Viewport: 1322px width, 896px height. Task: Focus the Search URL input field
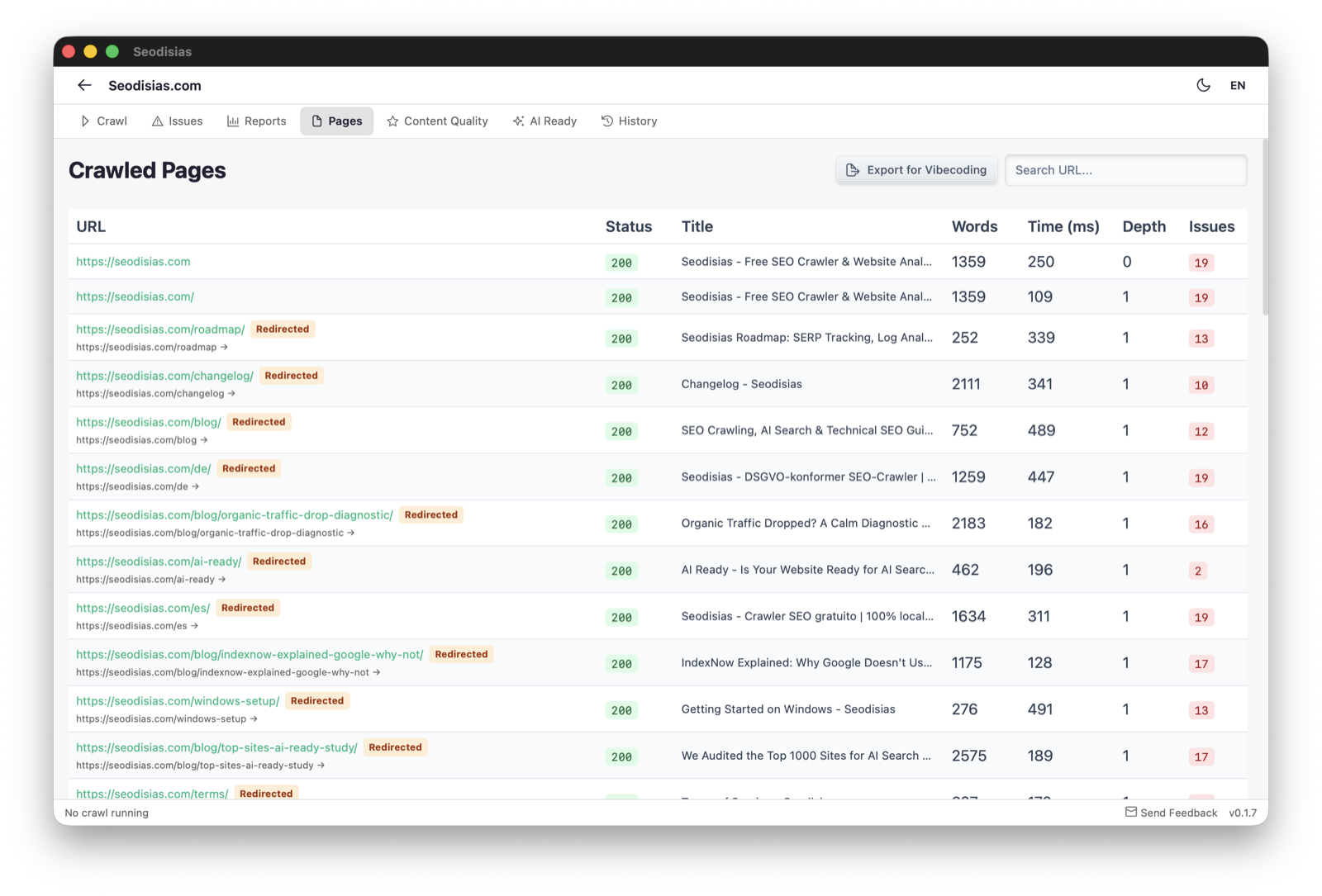point(1125,170)
